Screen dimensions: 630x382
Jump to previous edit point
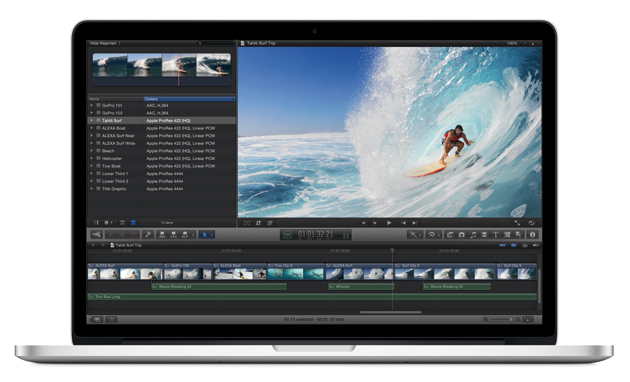coord(403,223)
